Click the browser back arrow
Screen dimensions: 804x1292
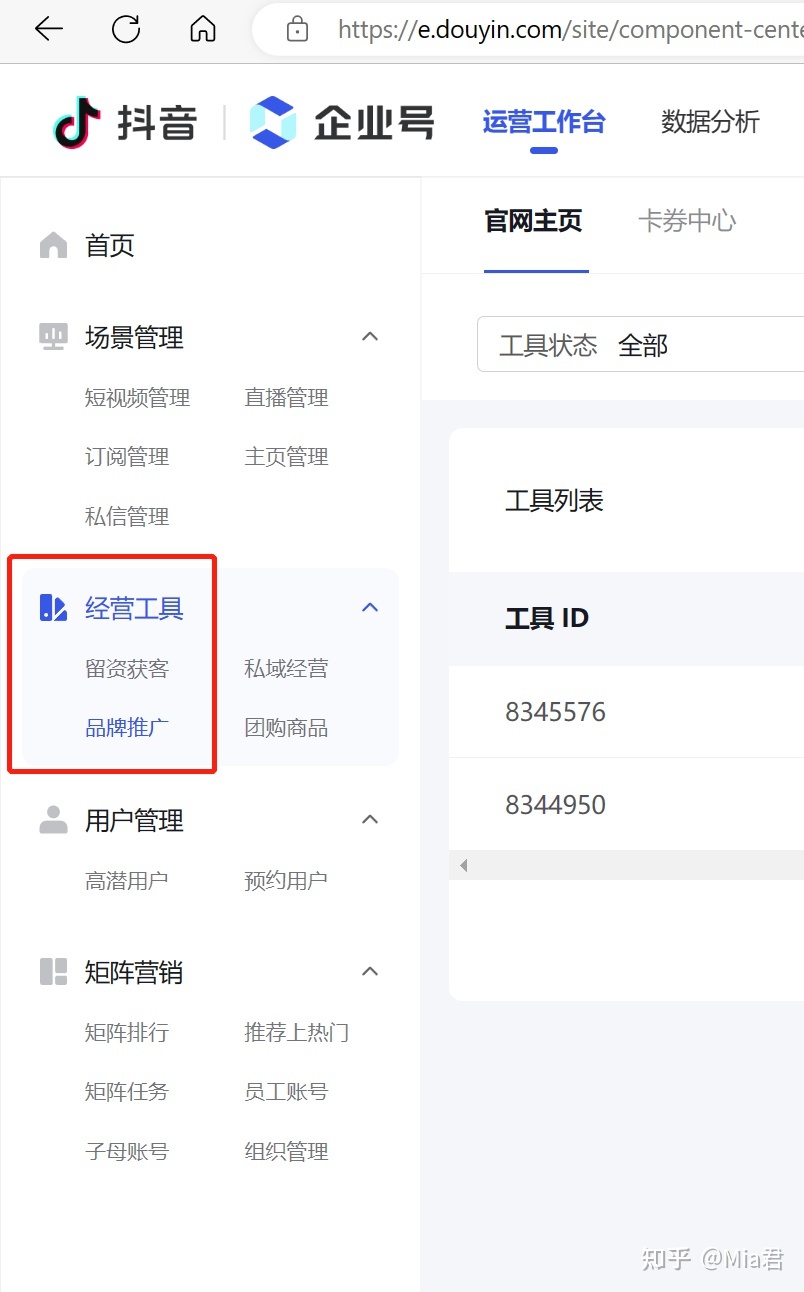[48, 30]
